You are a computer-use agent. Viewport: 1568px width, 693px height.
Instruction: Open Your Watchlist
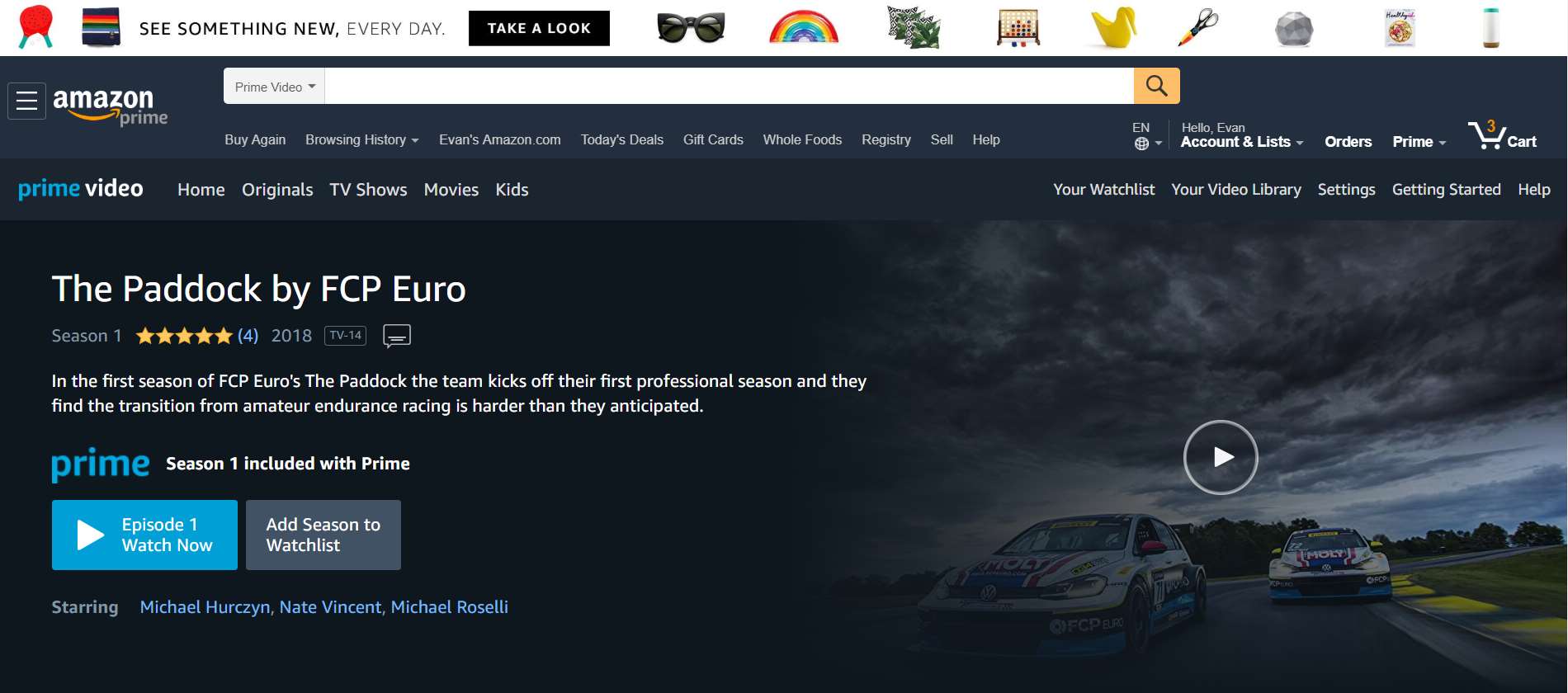[1103, 190]
